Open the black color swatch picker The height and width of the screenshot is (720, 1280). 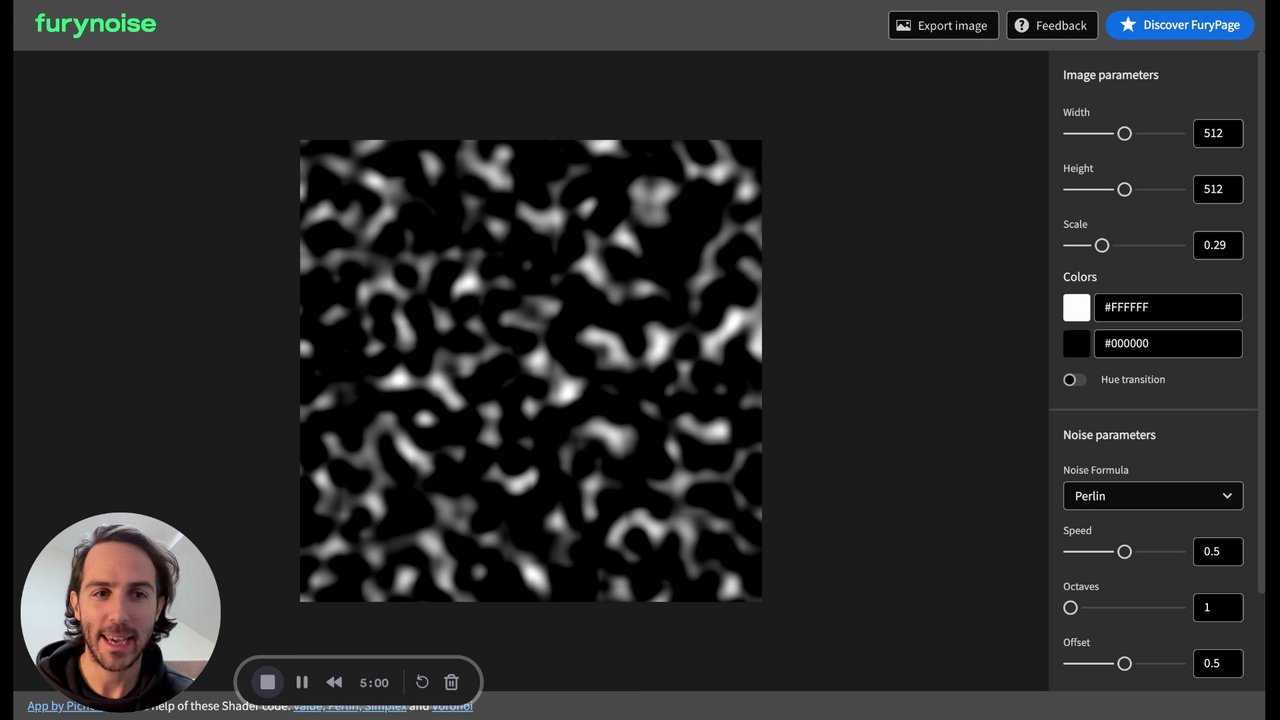(1076, 343)
